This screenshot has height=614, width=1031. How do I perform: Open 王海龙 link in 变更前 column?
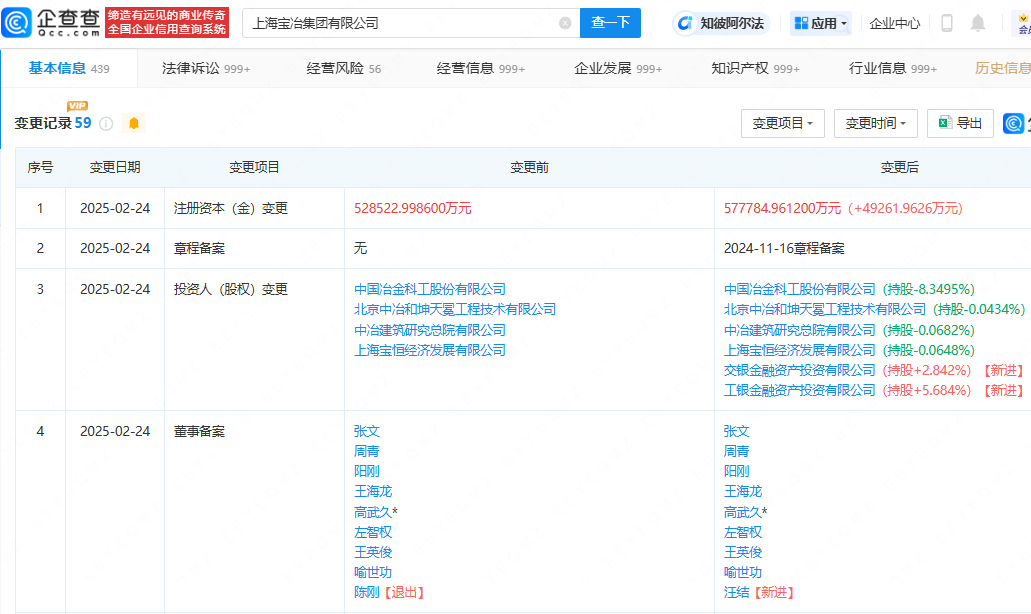click(x=373, y=492)
